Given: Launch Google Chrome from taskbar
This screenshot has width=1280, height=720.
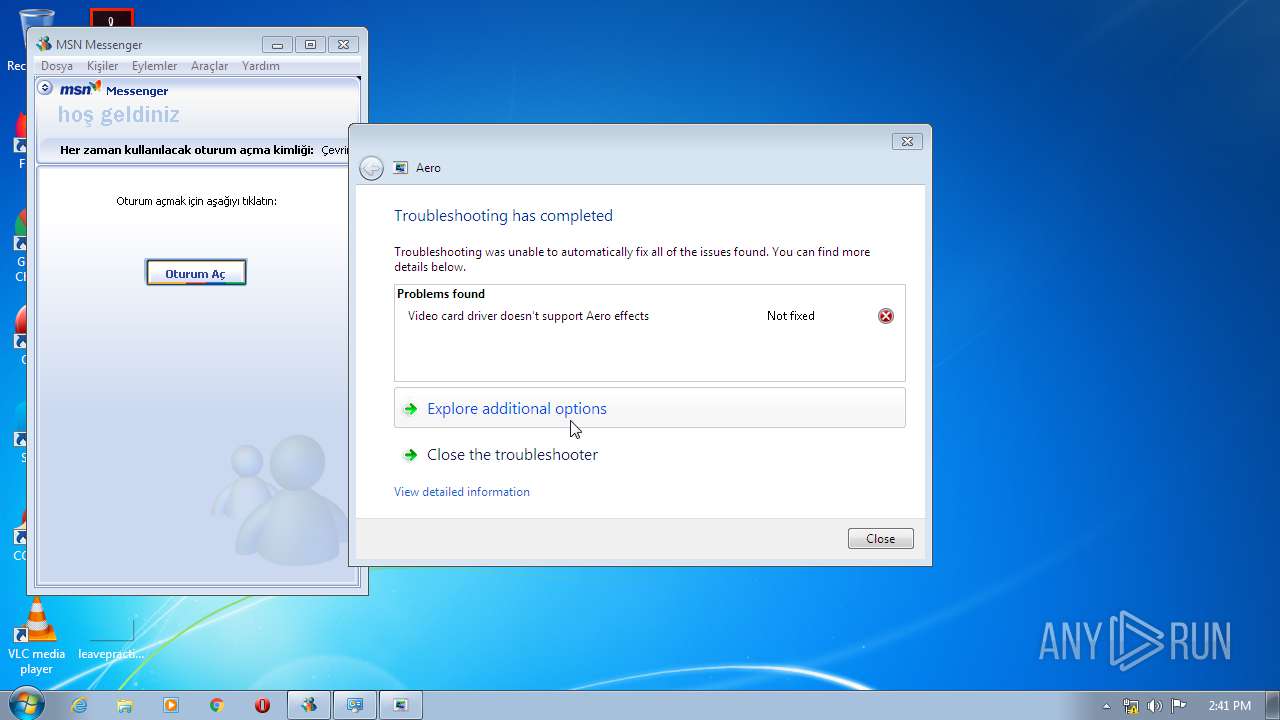Looking at the screenshot, I should pyautogui.click(x=217, y=705).
